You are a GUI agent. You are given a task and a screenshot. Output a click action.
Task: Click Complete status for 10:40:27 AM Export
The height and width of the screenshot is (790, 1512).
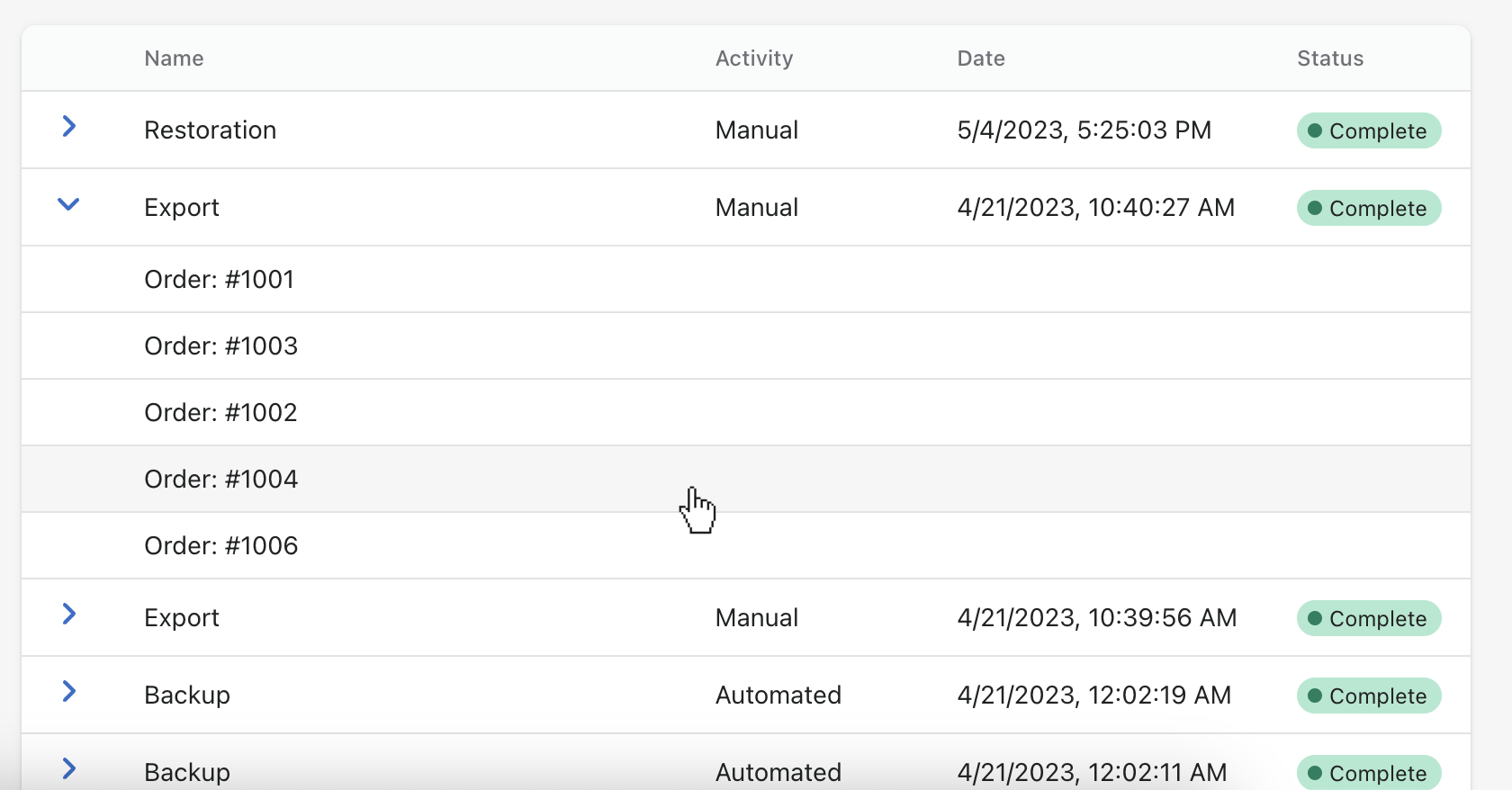pos(1368,209)
